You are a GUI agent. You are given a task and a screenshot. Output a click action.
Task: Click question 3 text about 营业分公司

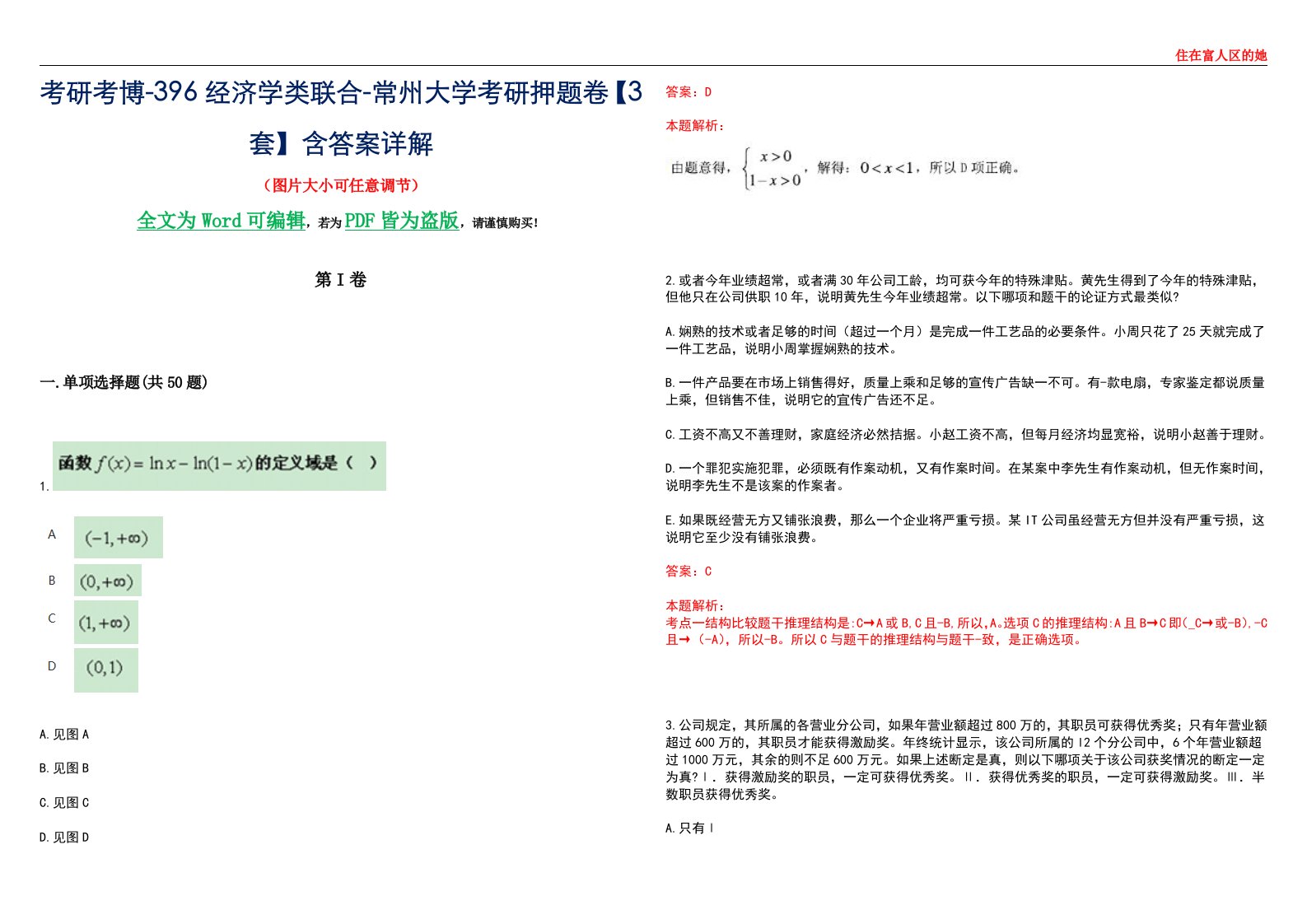[x=967, y=760]
